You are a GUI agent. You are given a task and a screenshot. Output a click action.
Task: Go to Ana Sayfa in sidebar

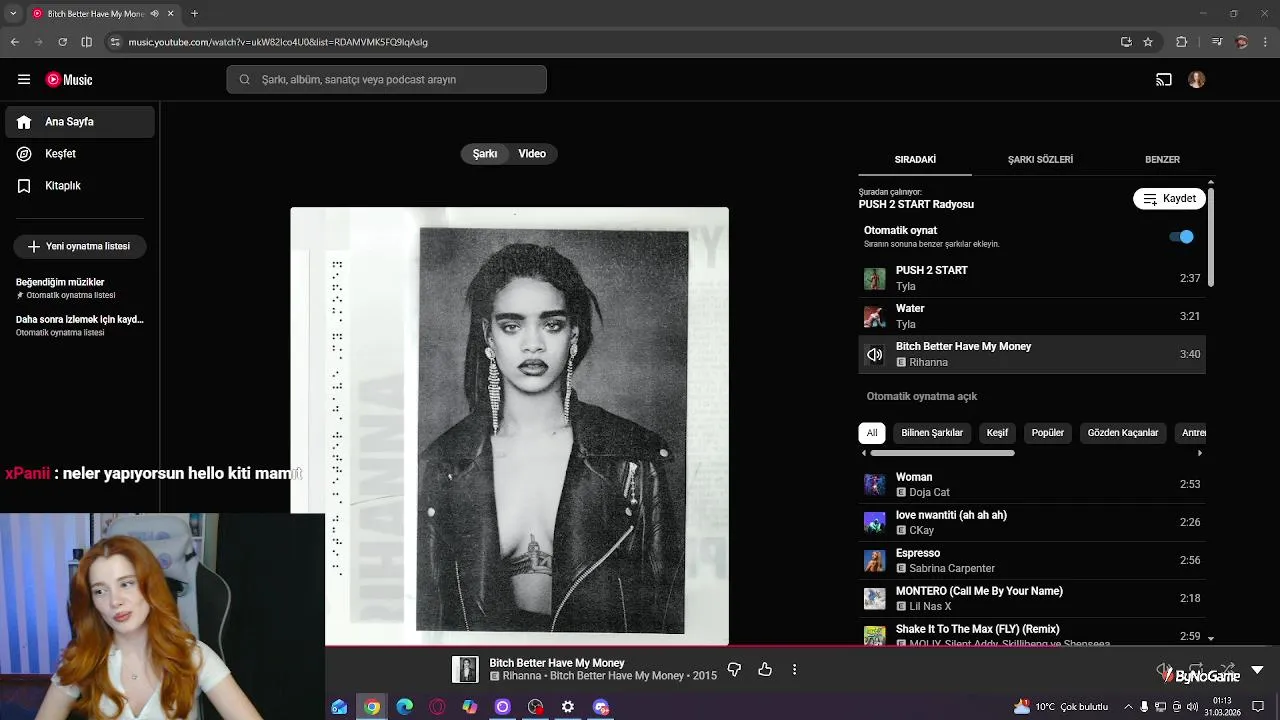tap(80, 122)
